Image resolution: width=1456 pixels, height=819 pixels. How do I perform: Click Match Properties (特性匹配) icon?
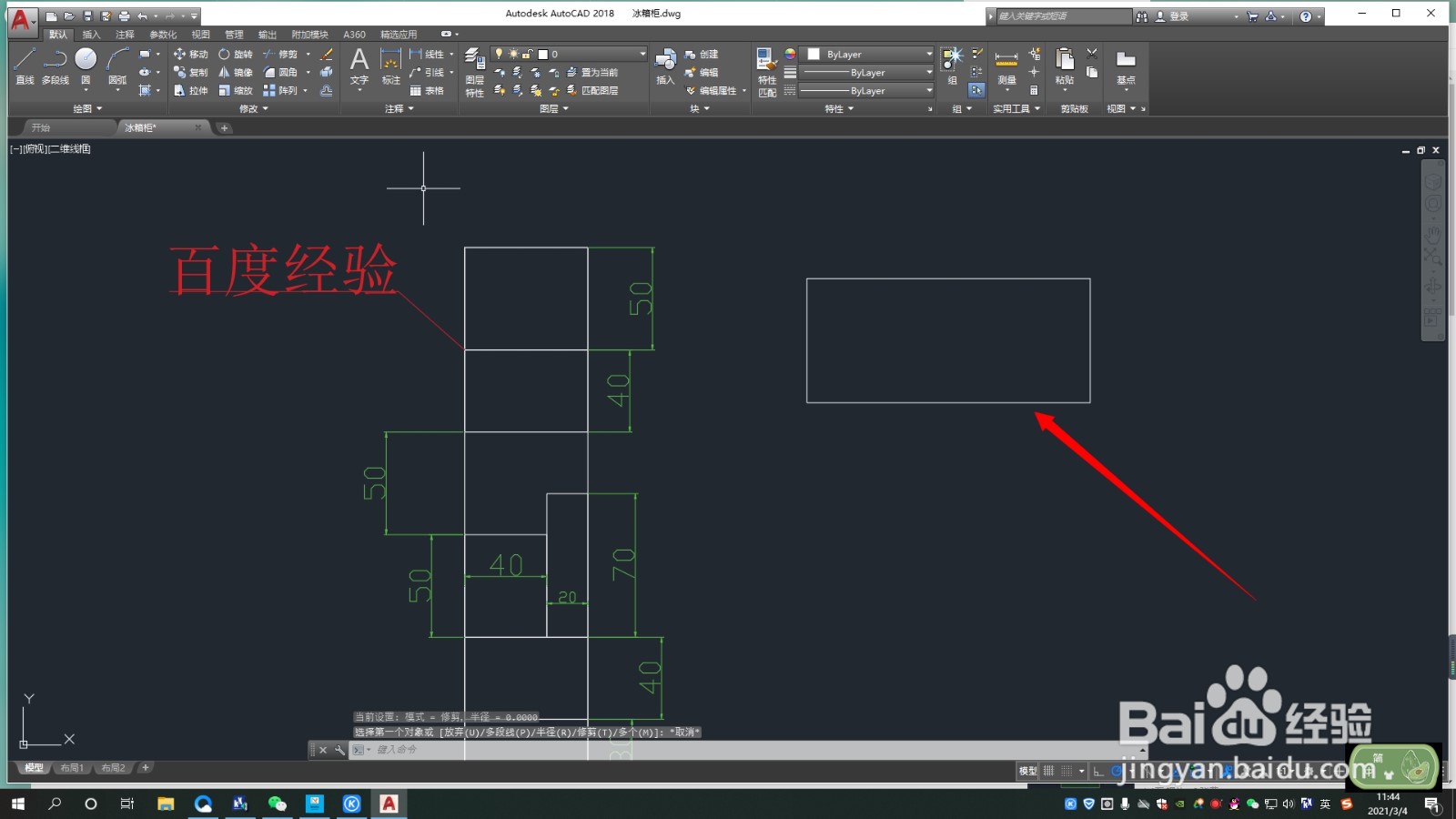point(767,73)
